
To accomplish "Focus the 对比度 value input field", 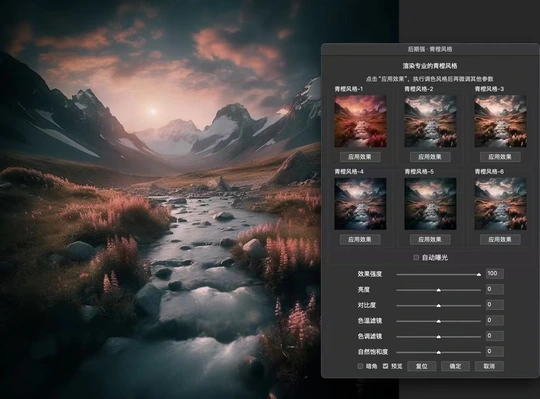I will pos(495,305).
